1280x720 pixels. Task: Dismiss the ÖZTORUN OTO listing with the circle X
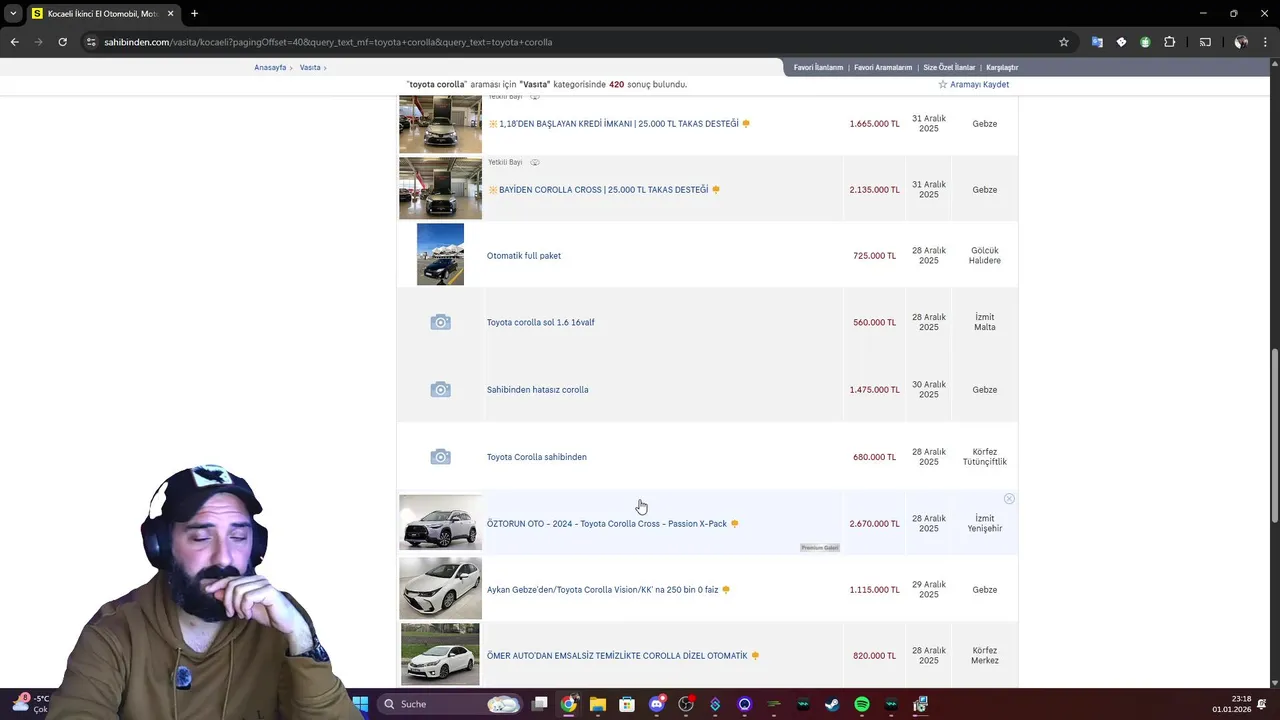(x=1009, y=499)
